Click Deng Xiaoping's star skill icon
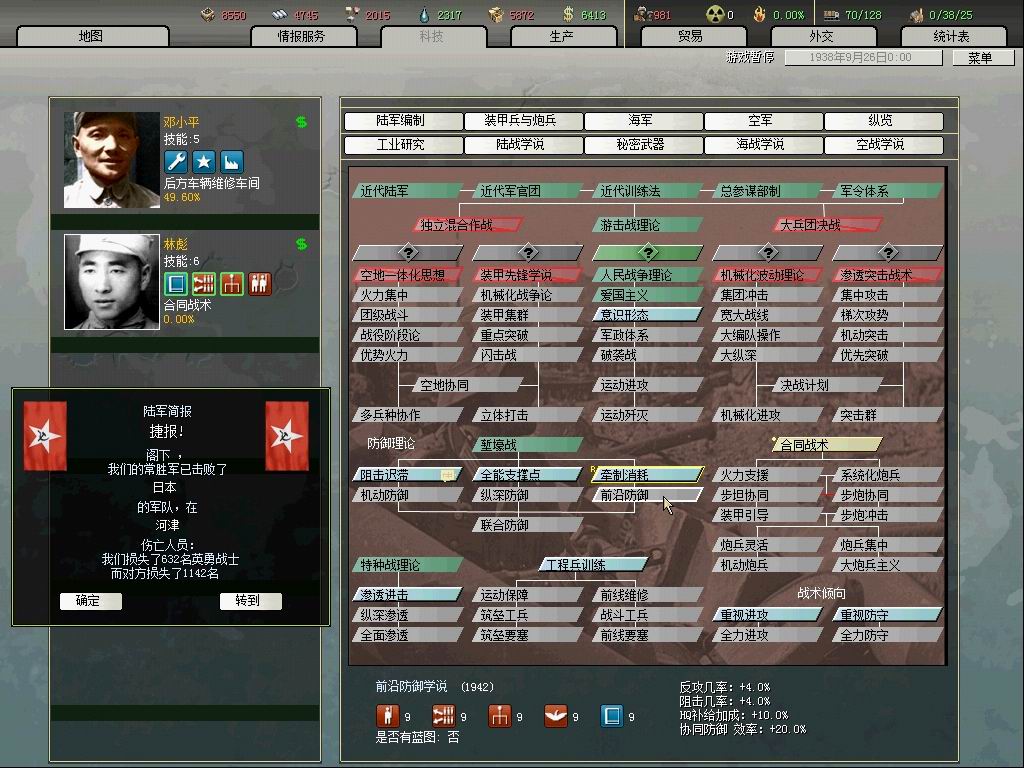The image size is (1024, 768). [x=204, y=161]
